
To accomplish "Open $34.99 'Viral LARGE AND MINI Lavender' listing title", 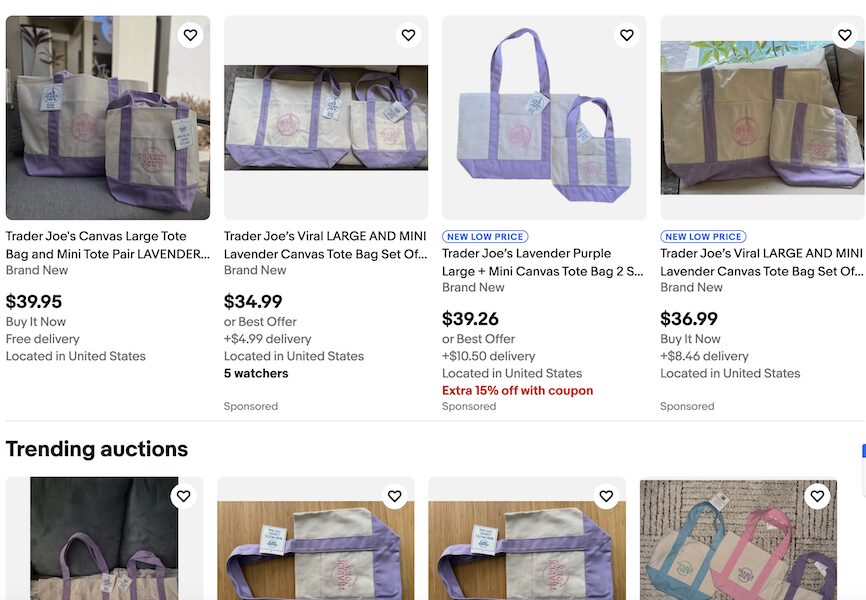I will (326, 245).
